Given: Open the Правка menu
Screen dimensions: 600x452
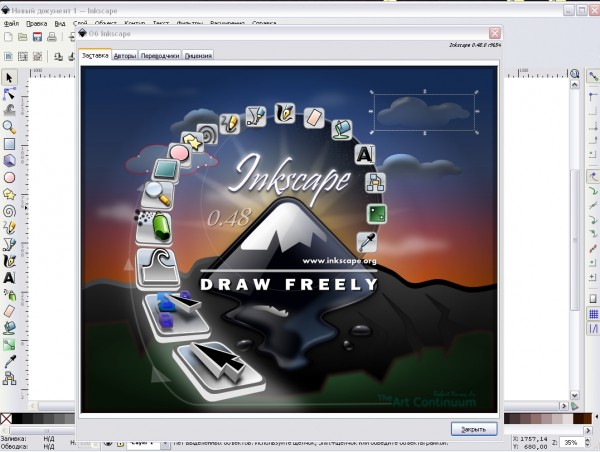Looking at the screenshot, I should tap(36, 24).
